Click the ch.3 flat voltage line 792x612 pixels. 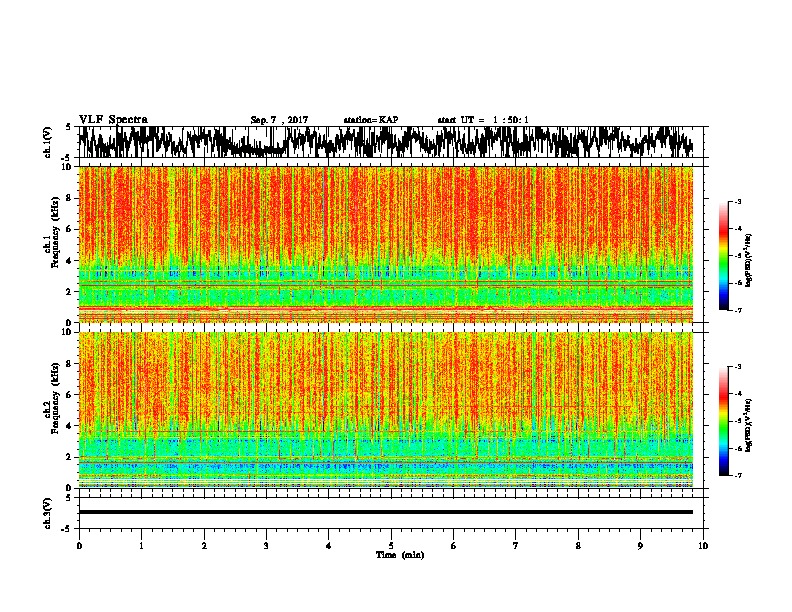[x=386, y=512]
